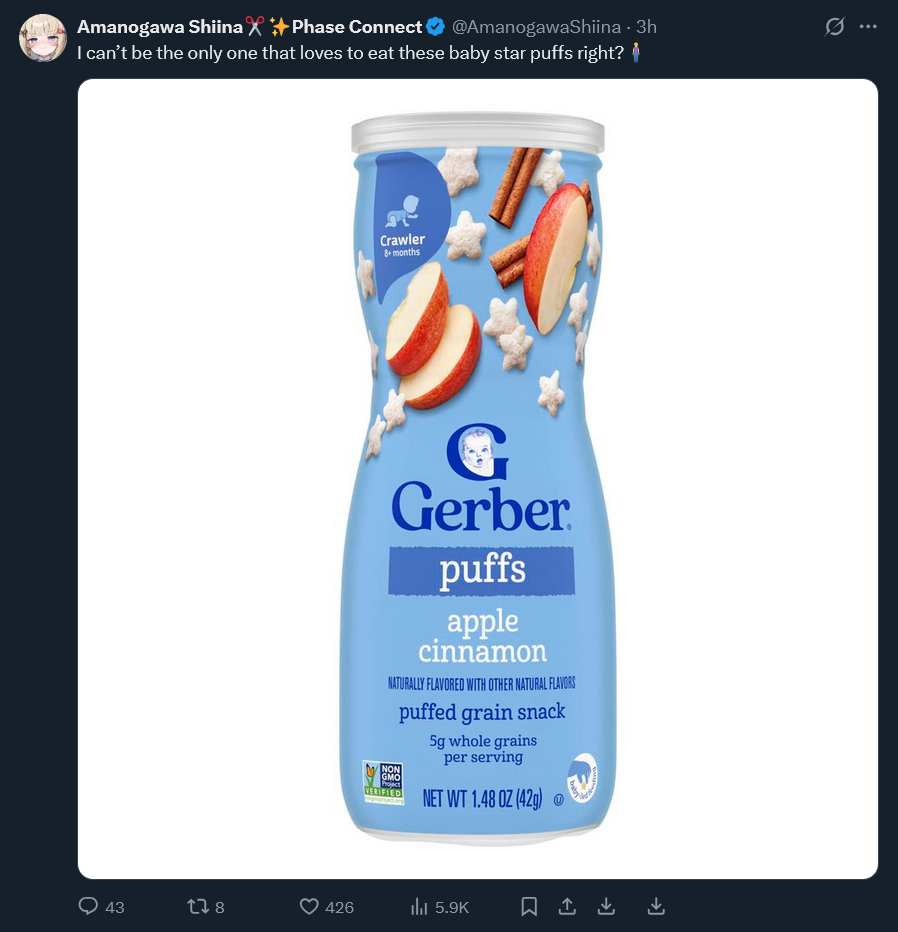Open Amanogawa Shiina's profile avatar
Image resolution: width=898 pixels, height=932 pixels.
pos(42,38)
